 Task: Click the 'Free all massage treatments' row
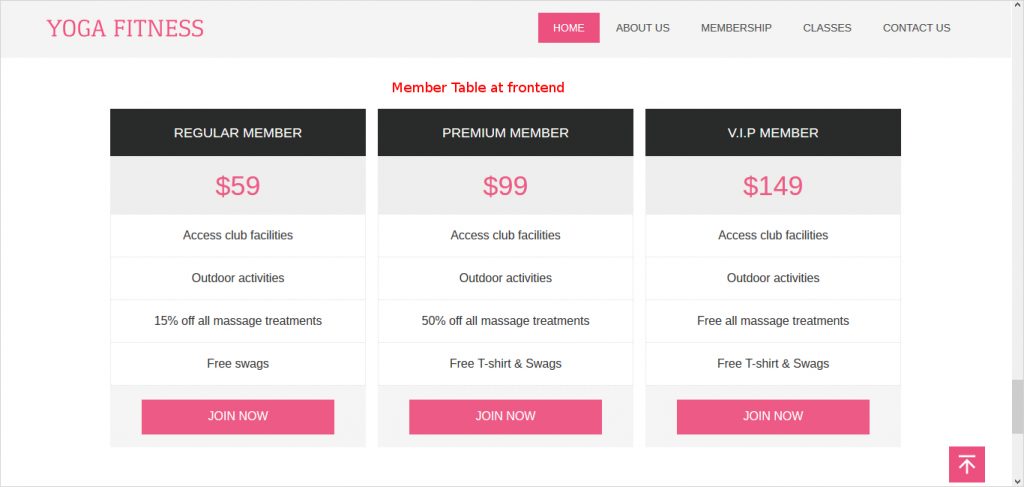click(773, 321)
